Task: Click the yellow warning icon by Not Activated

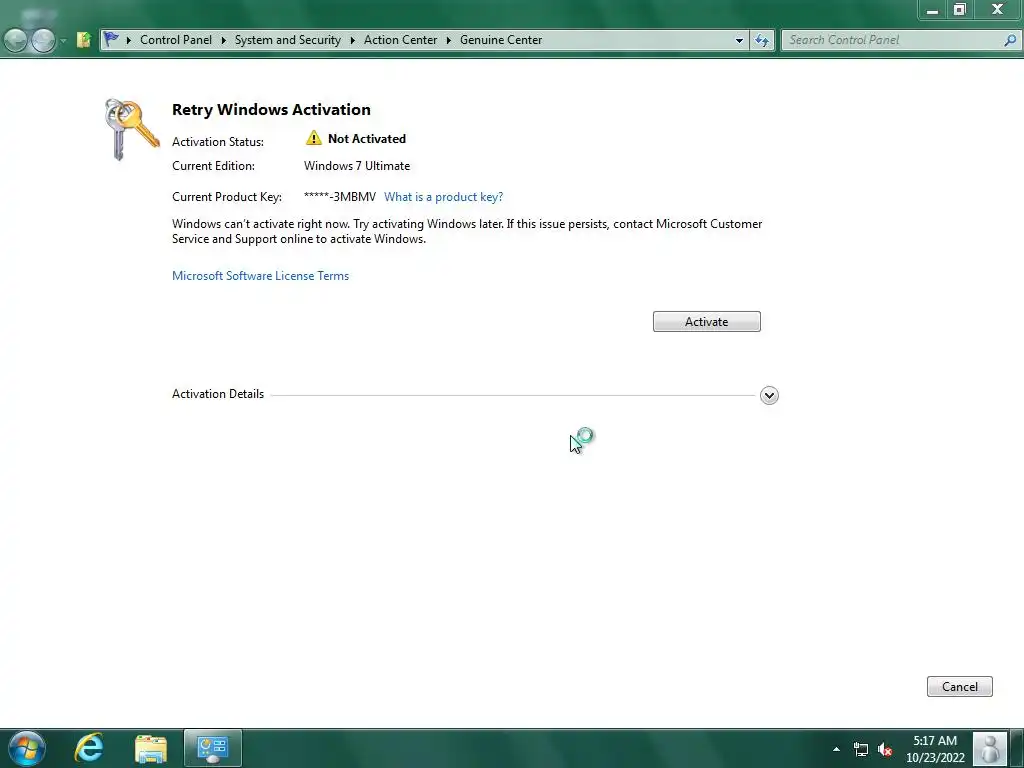Action: pos(313,138)
